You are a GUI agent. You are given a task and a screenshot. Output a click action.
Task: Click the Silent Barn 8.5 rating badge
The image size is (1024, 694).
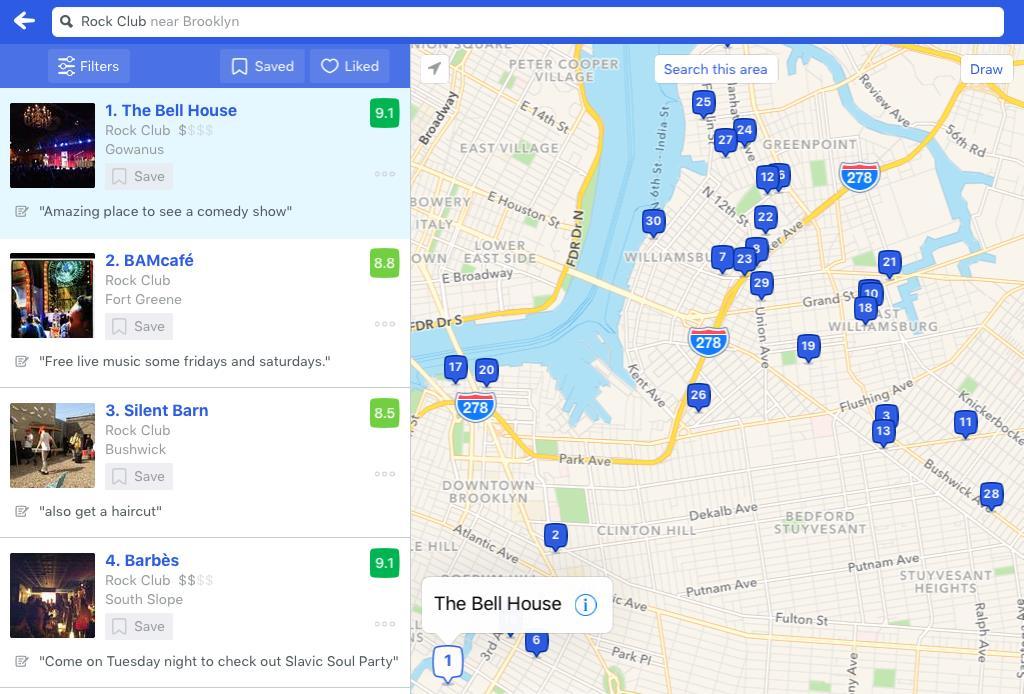[385, 413]
